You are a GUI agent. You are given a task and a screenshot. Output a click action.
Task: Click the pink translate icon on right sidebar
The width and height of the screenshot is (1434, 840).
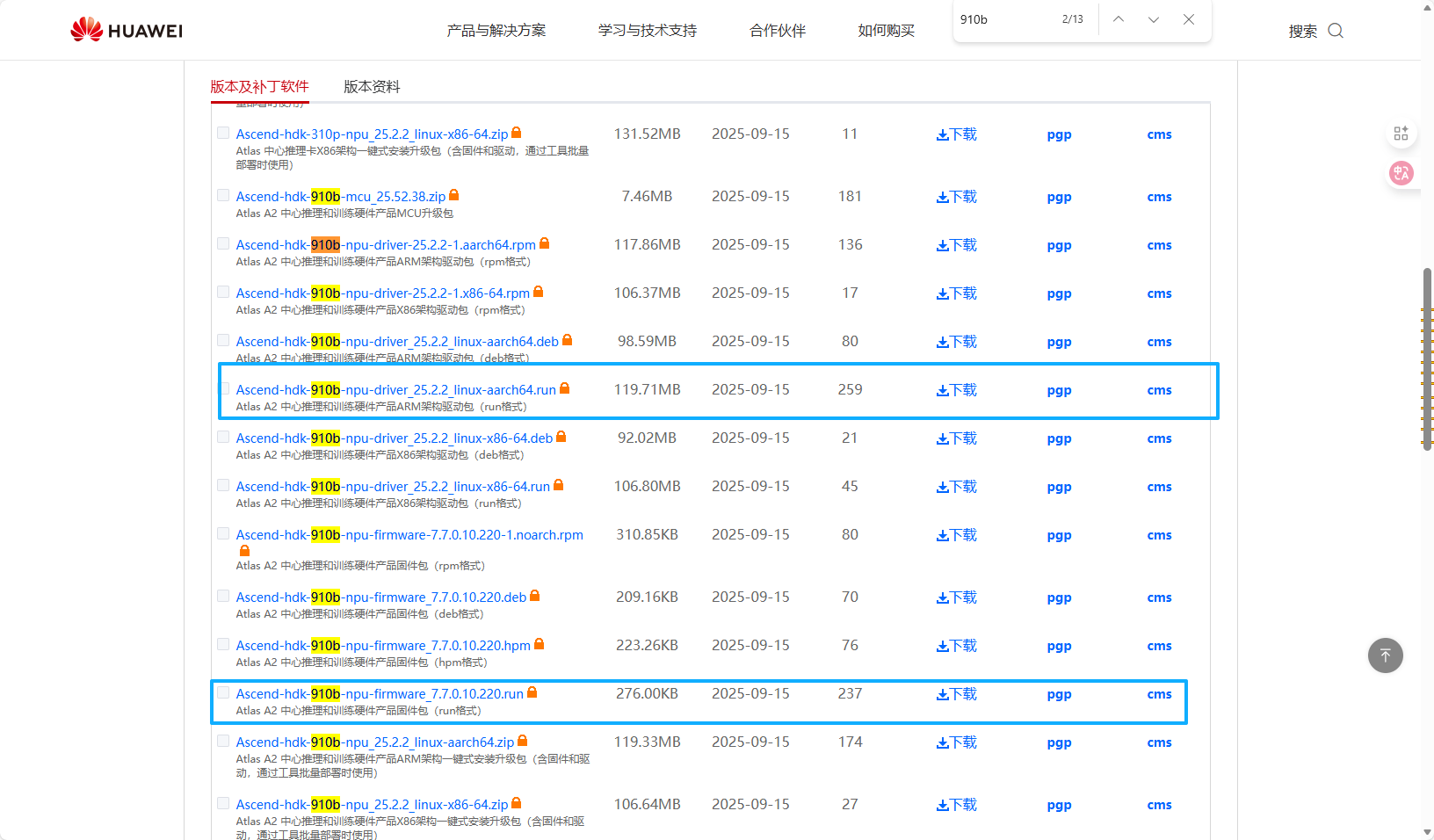coord(1401,173)
